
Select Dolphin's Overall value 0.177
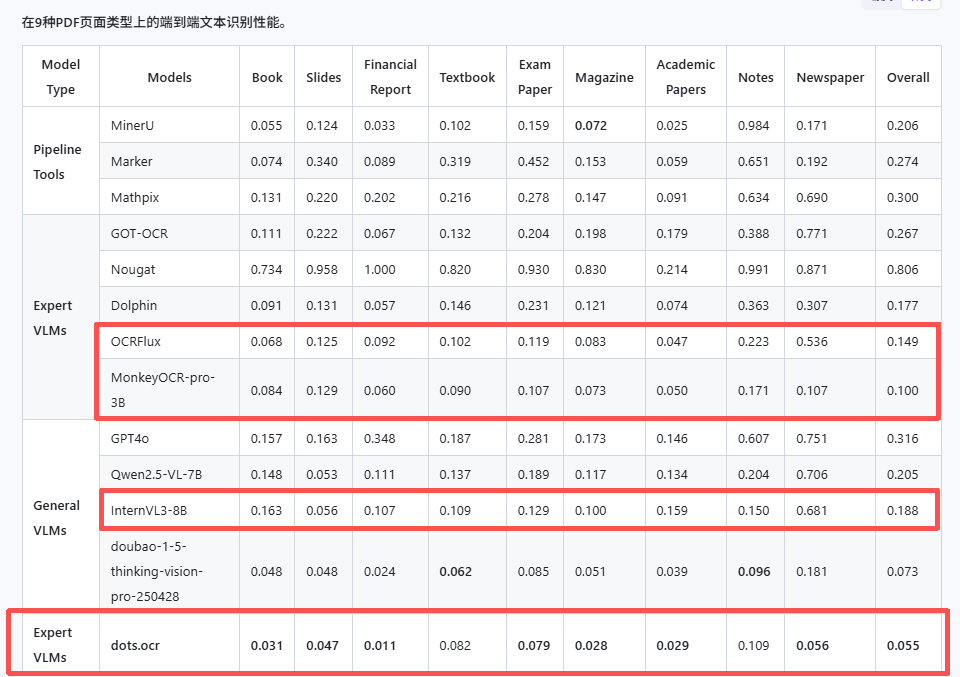(x=902, y=305)
